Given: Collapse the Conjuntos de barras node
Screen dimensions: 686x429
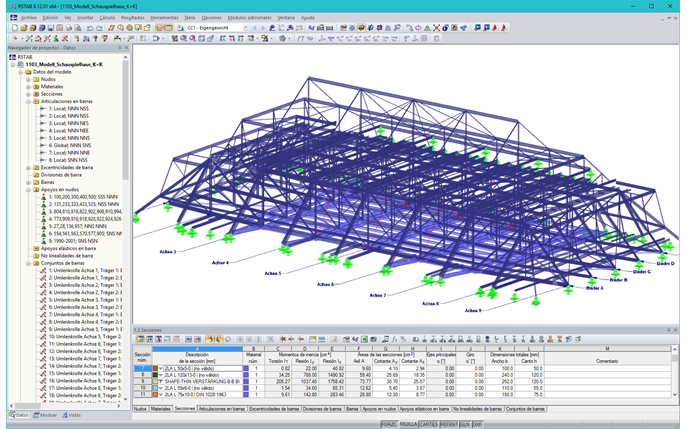Looking at the screenshot, I should (x=28, y=263).
